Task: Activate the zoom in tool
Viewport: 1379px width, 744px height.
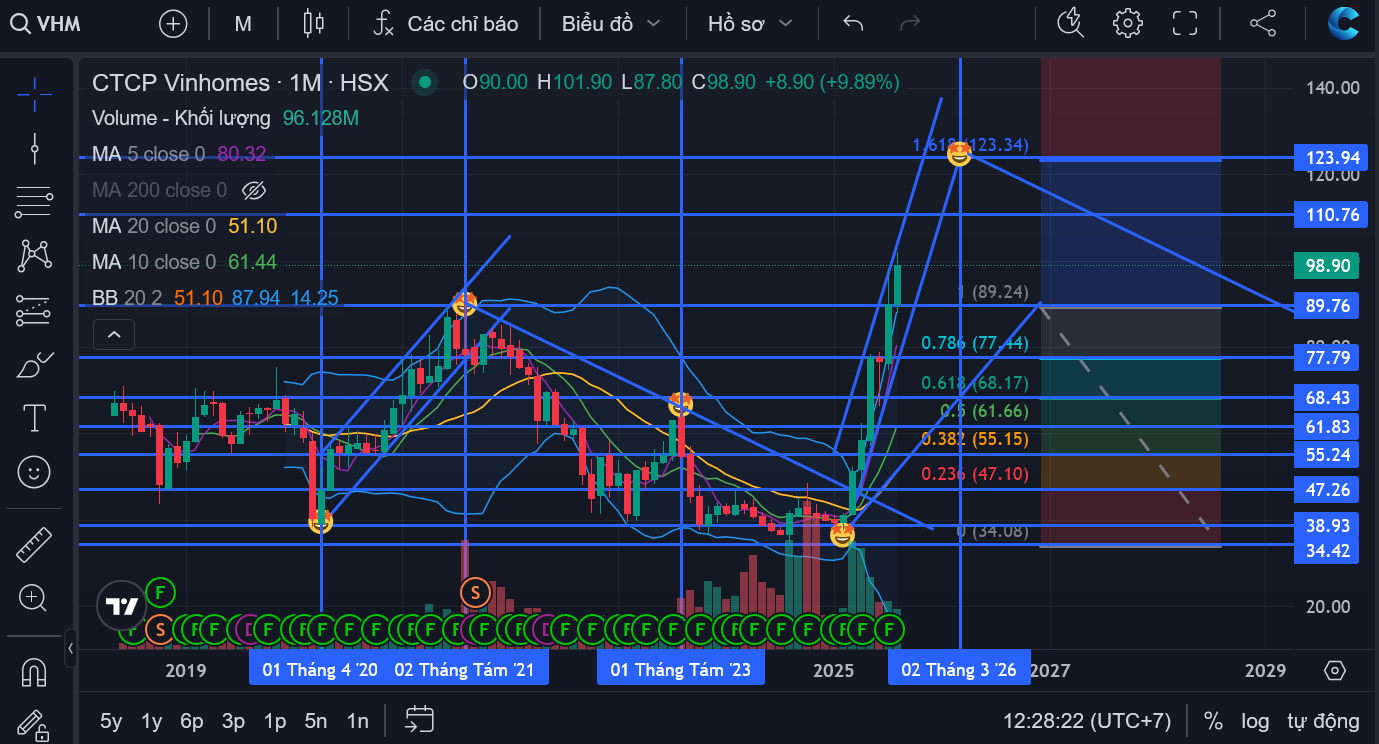Action: coord(35,598)
